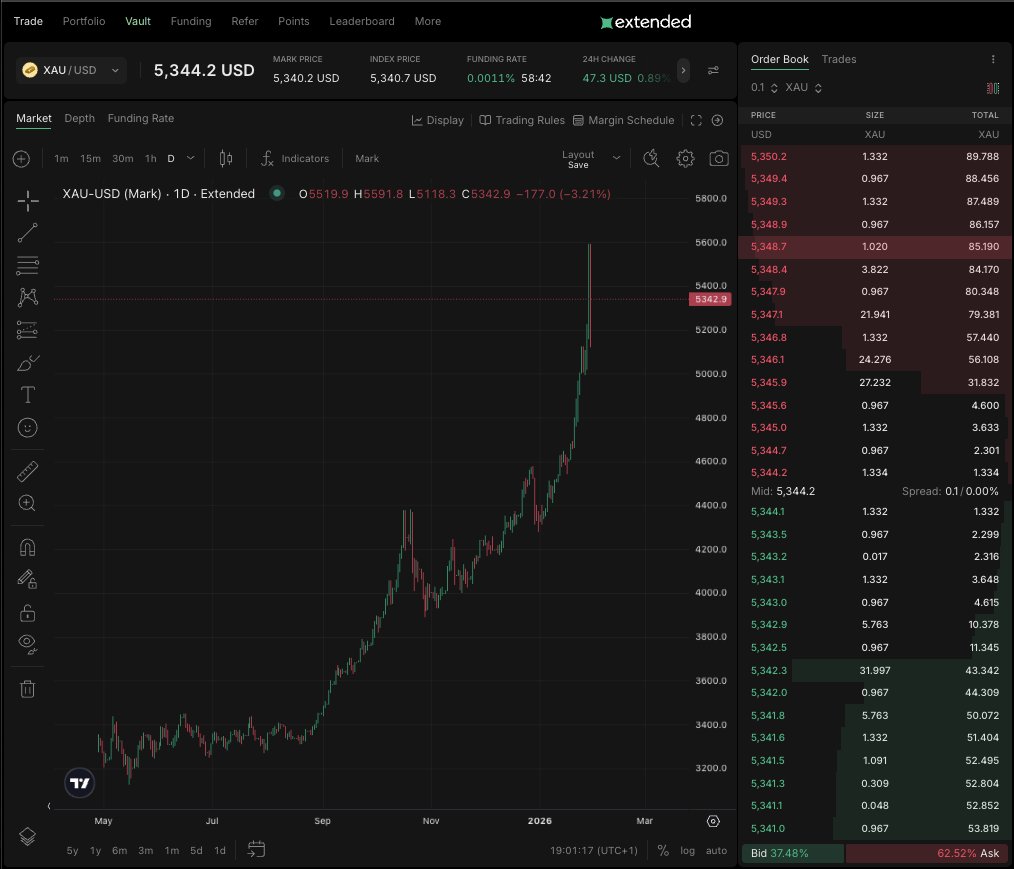Select the brush drawing tool
This screenshot has height=869, width=1014.
coord(27,363)
